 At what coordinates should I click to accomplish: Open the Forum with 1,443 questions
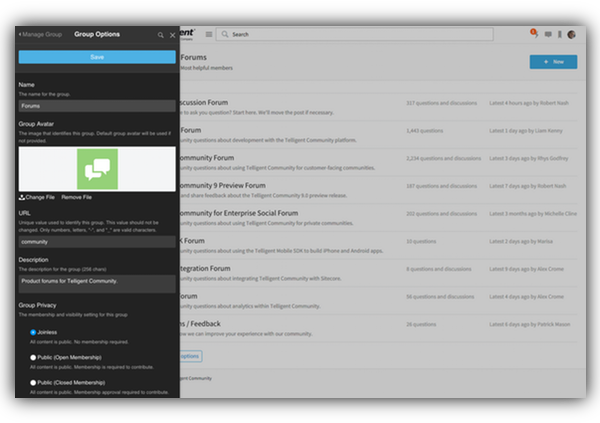pos(191,130)
